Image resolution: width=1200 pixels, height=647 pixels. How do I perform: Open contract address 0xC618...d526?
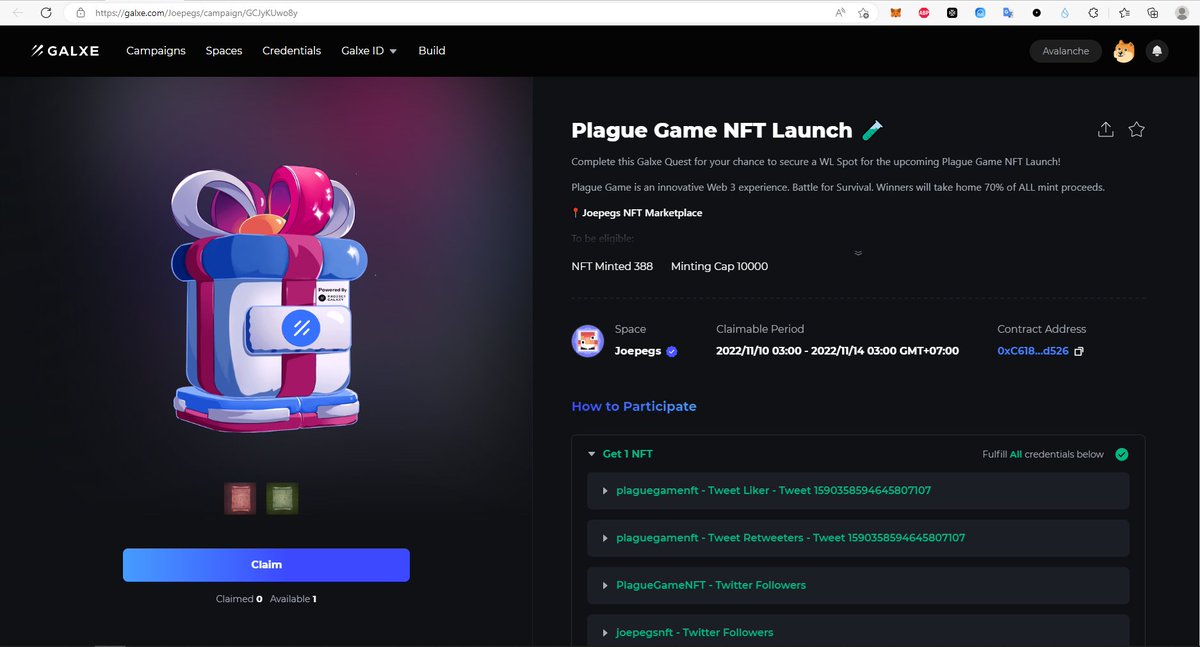tap(1033, 352)
